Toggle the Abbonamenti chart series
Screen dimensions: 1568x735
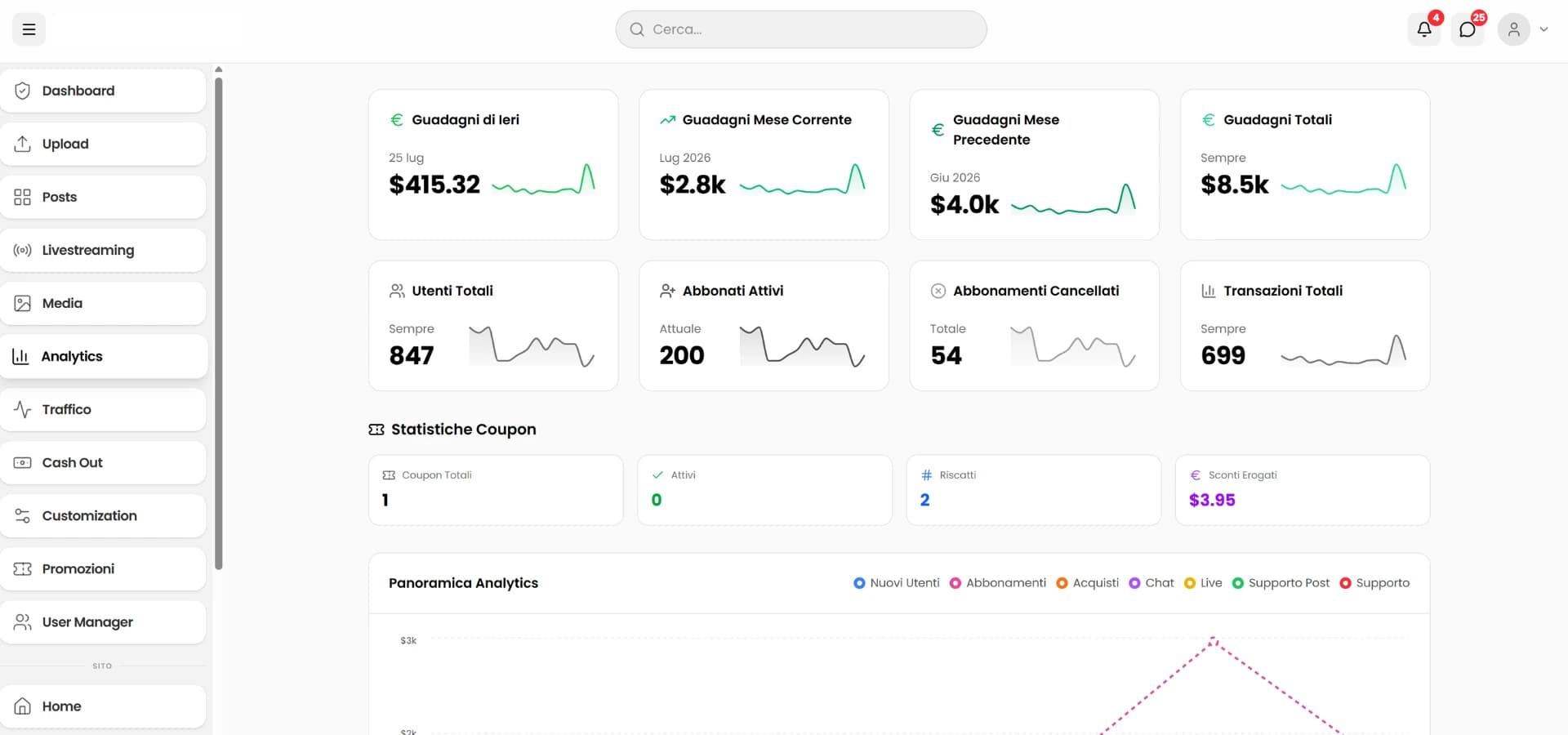(998, 583)
